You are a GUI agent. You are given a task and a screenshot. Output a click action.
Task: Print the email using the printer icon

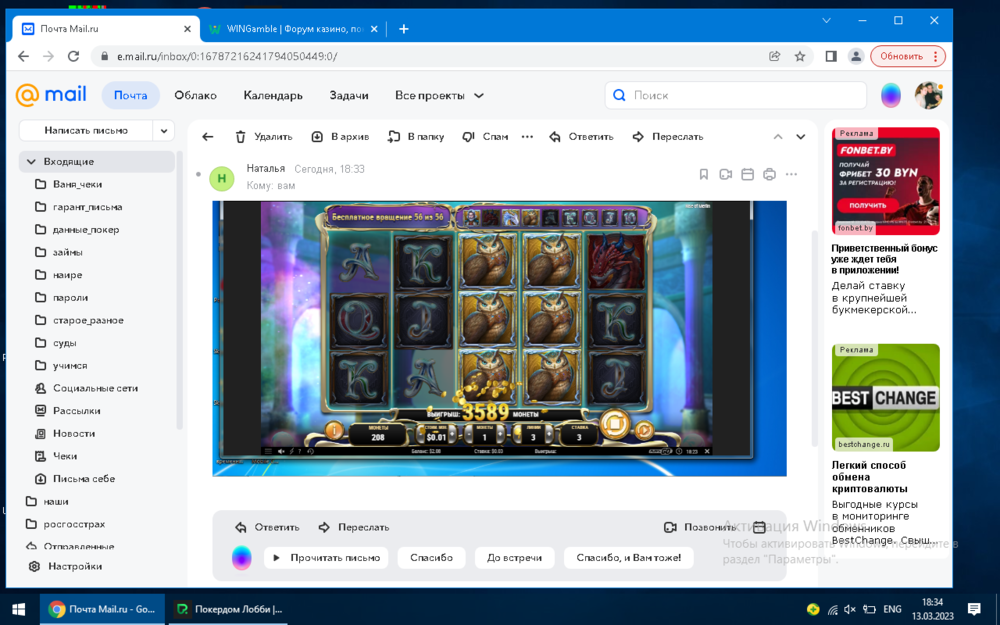(769, 175)
